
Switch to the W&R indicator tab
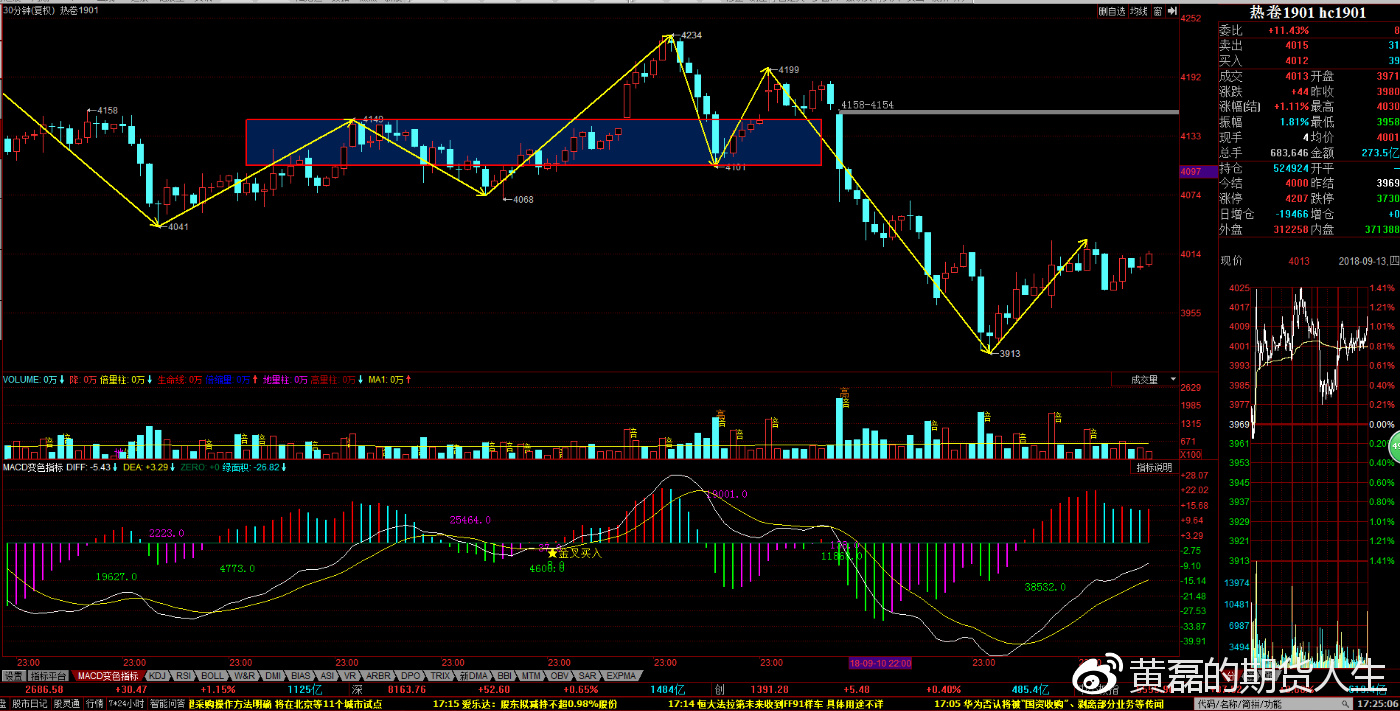tap(245, 676)
